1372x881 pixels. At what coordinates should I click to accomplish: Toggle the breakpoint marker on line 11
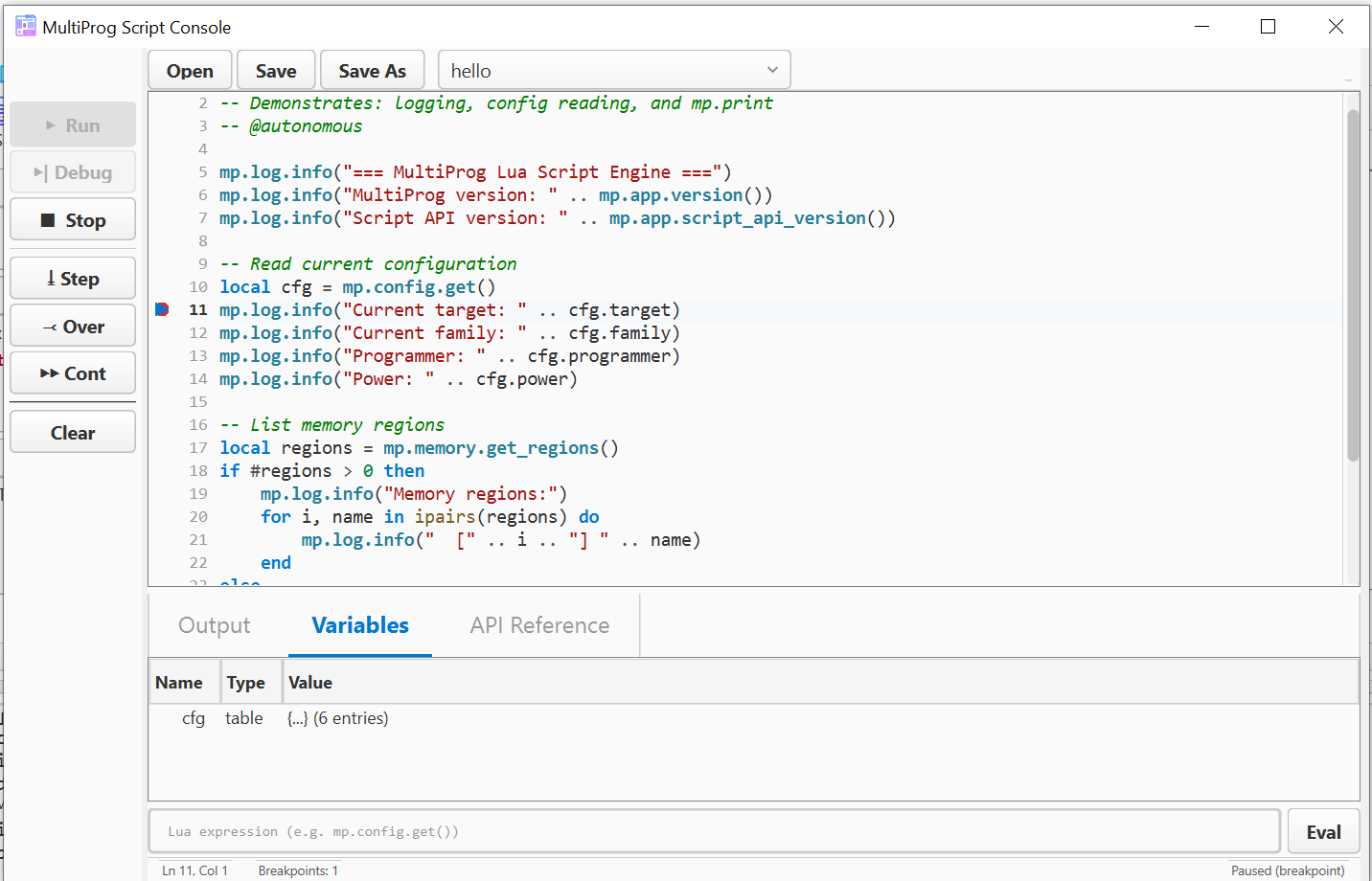[162, 309]
